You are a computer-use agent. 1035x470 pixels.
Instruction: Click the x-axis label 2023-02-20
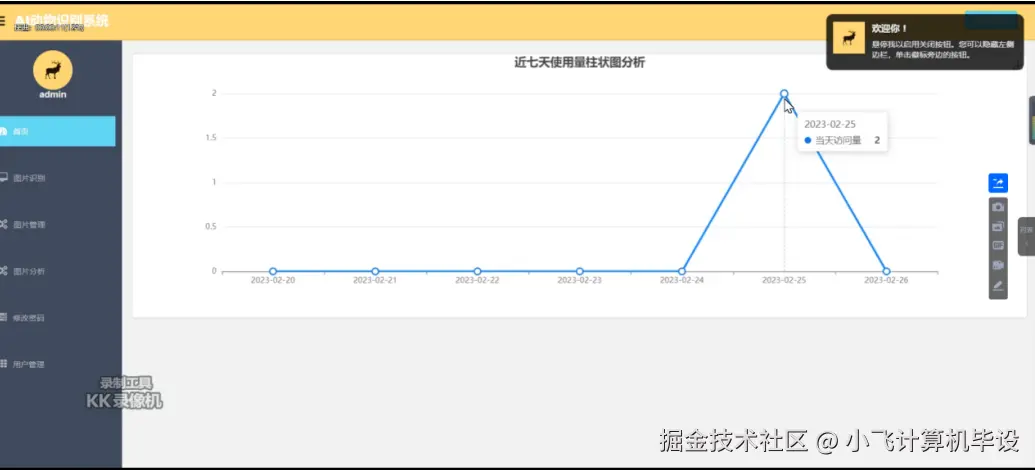coord(273,280)
